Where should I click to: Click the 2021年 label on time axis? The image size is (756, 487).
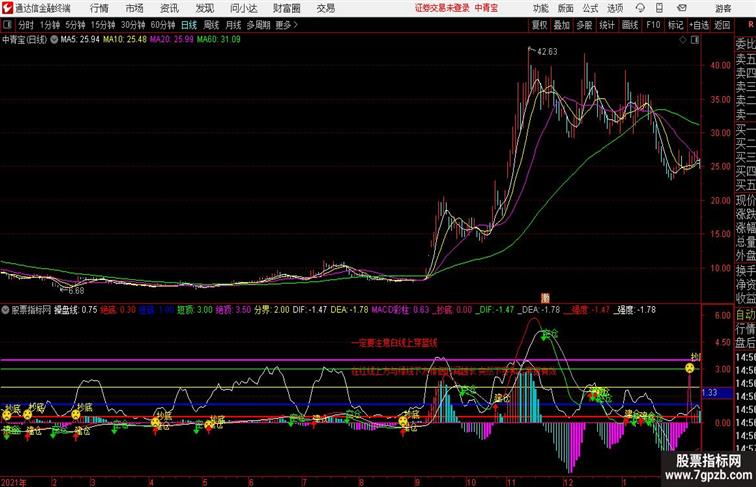pos(14,482)
